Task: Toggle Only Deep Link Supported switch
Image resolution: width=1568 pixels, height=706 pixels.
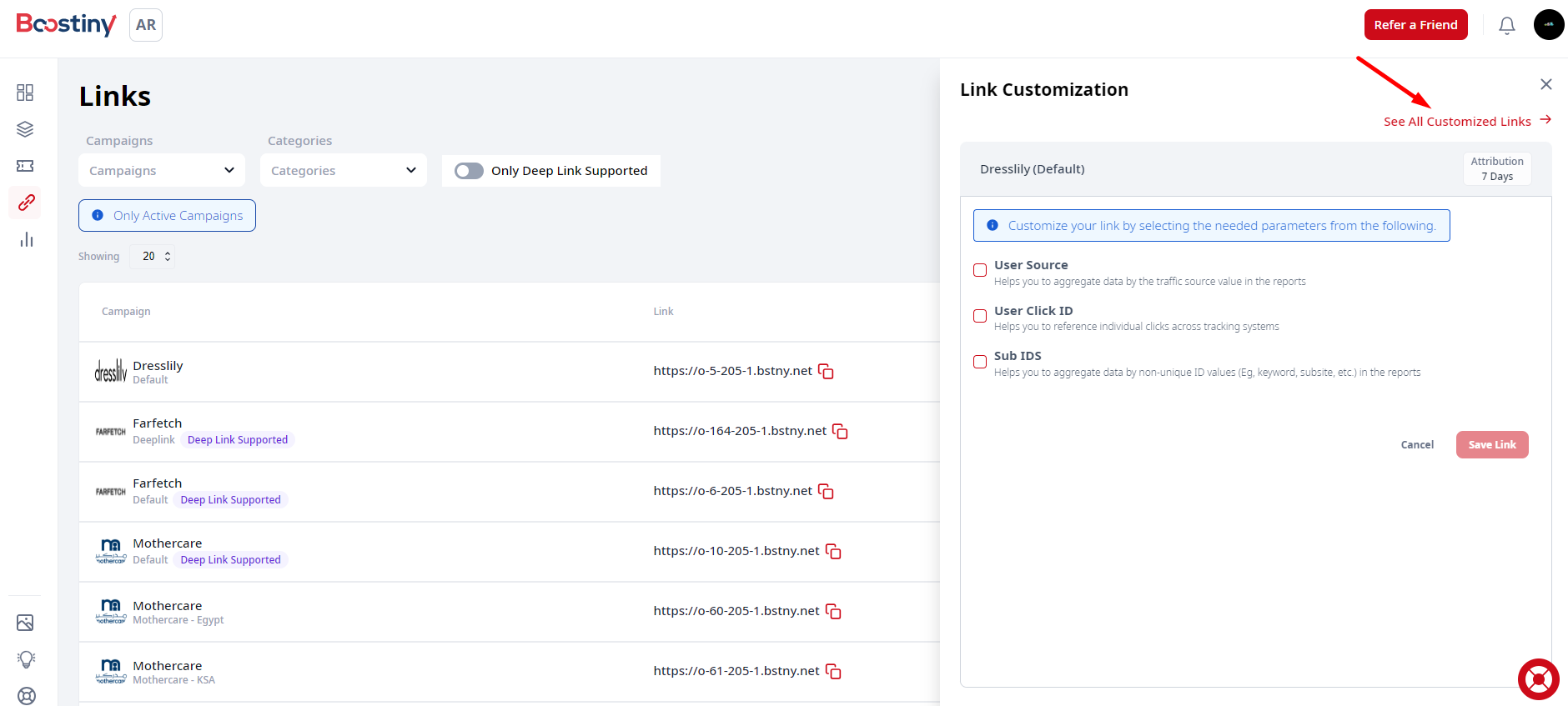Action: [469, 171]
